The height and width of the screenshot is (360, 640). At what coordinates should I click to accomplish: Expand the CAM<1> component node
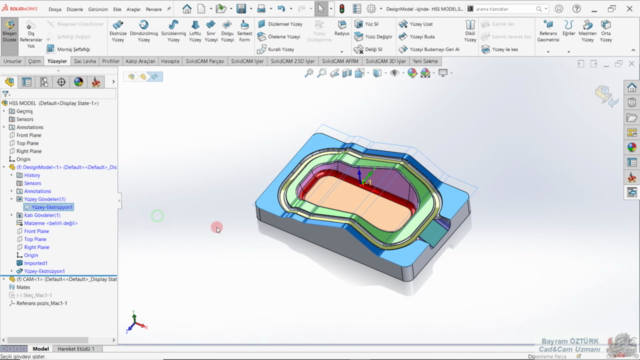4,279
